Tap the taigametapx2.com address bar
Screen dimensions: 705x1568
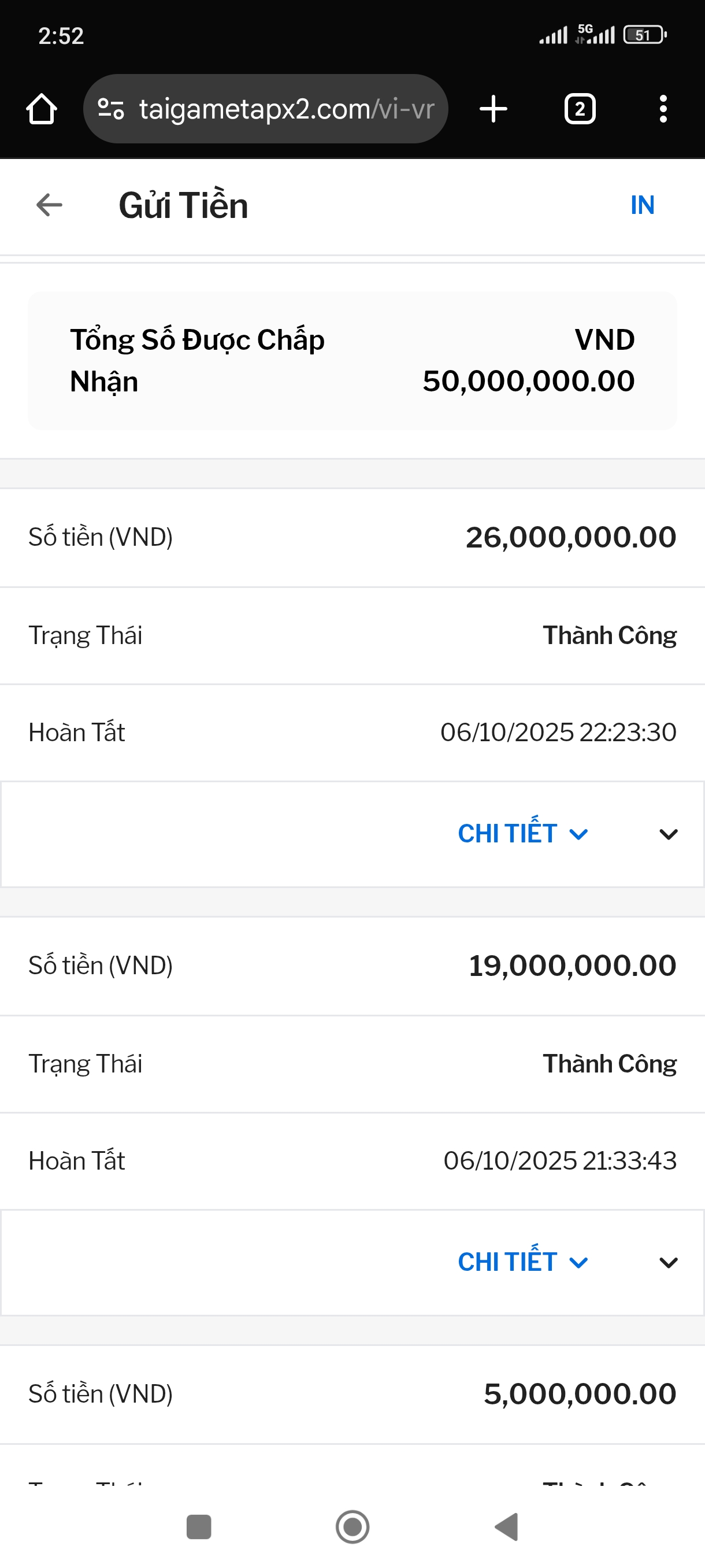tap(286, 110)
